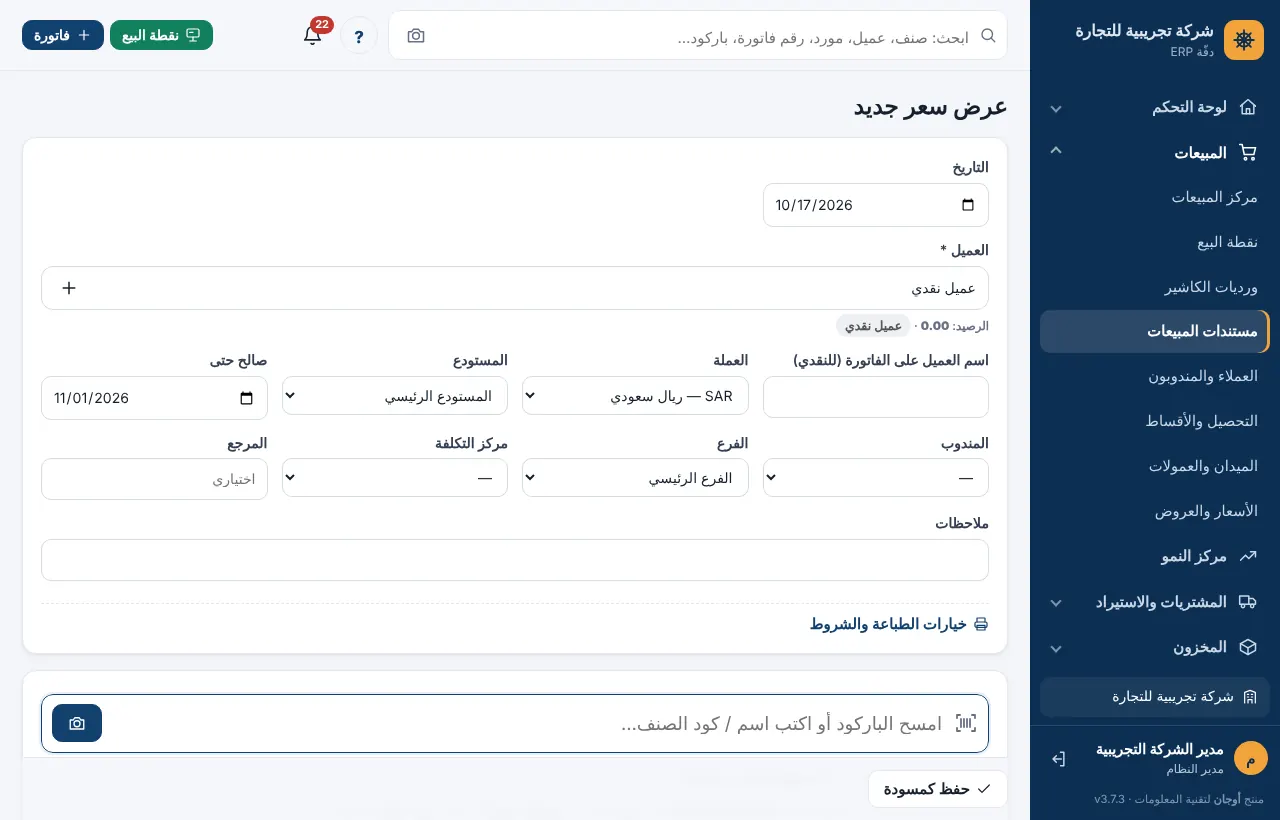Click the green نقطة البيع top button
The height and width of the screenshot is (820, 1280).
coord(161,35)
